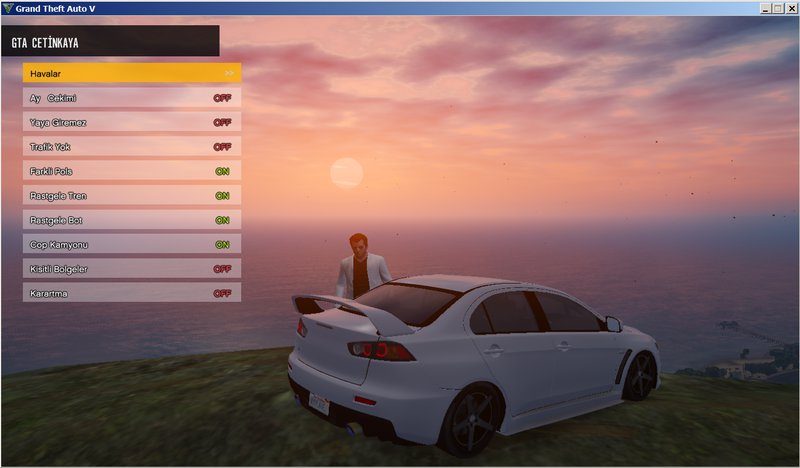This screenshot has height=468, width=800.
Task: Maximize the Grand Theft Auto V window
Action: pos(778,8)
